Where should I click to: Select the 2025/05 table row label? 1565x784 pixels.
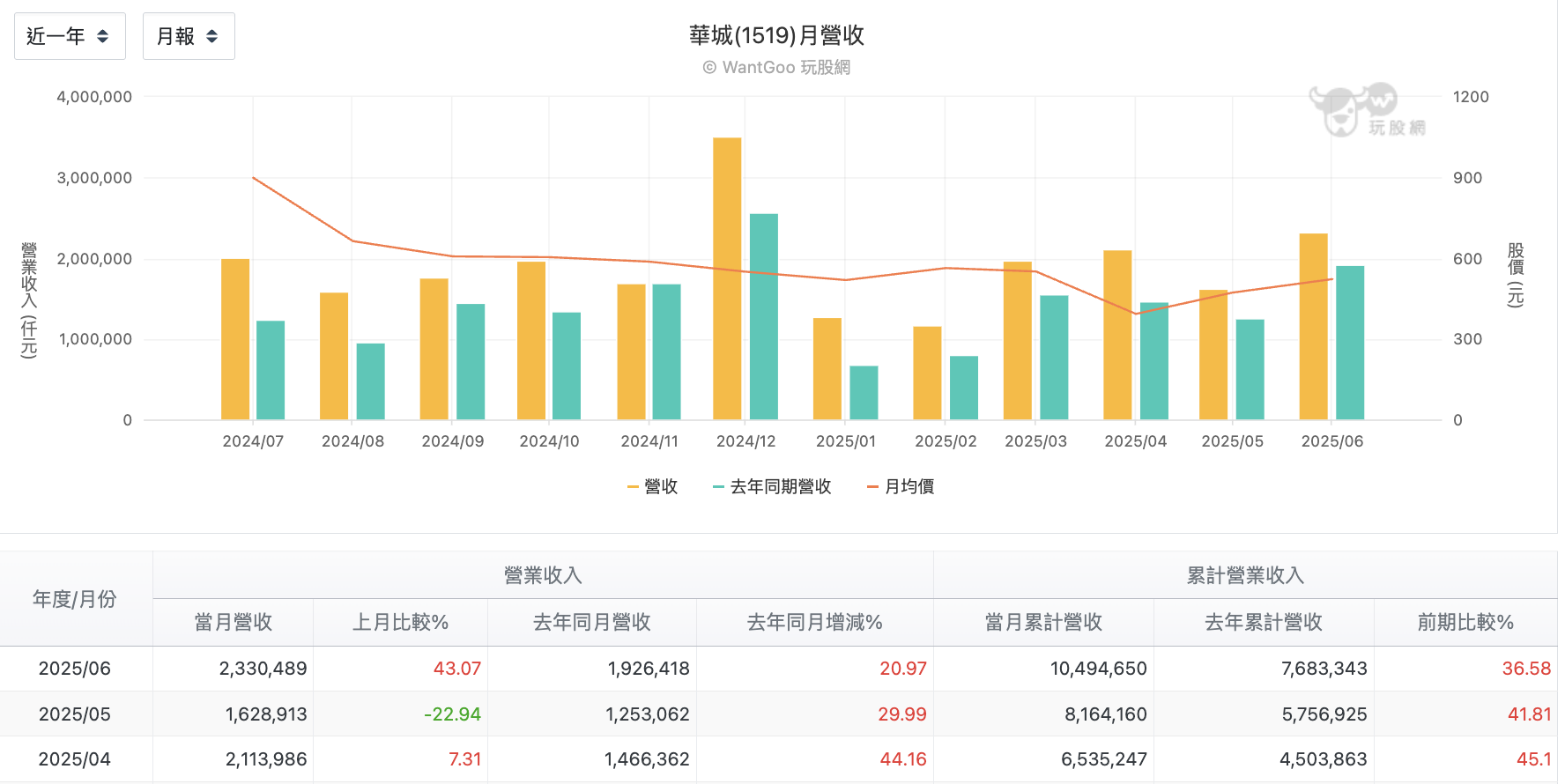(x=75, y=714)
